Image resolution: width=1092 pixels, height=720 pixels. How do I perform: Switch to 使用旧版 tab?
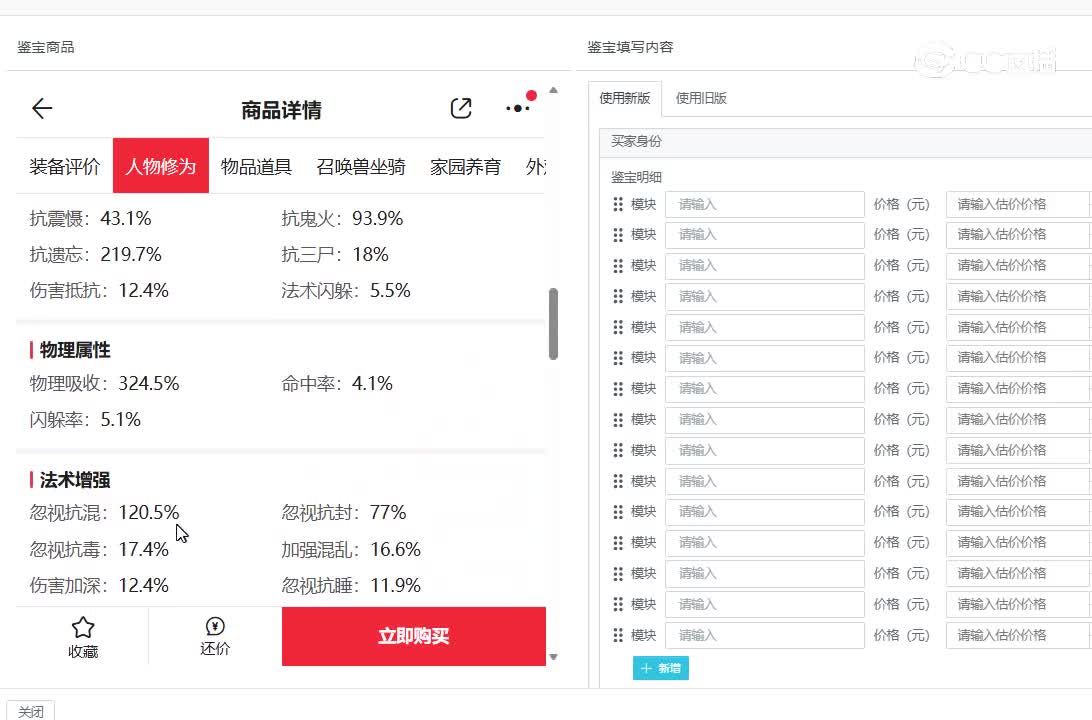[701, 98]
